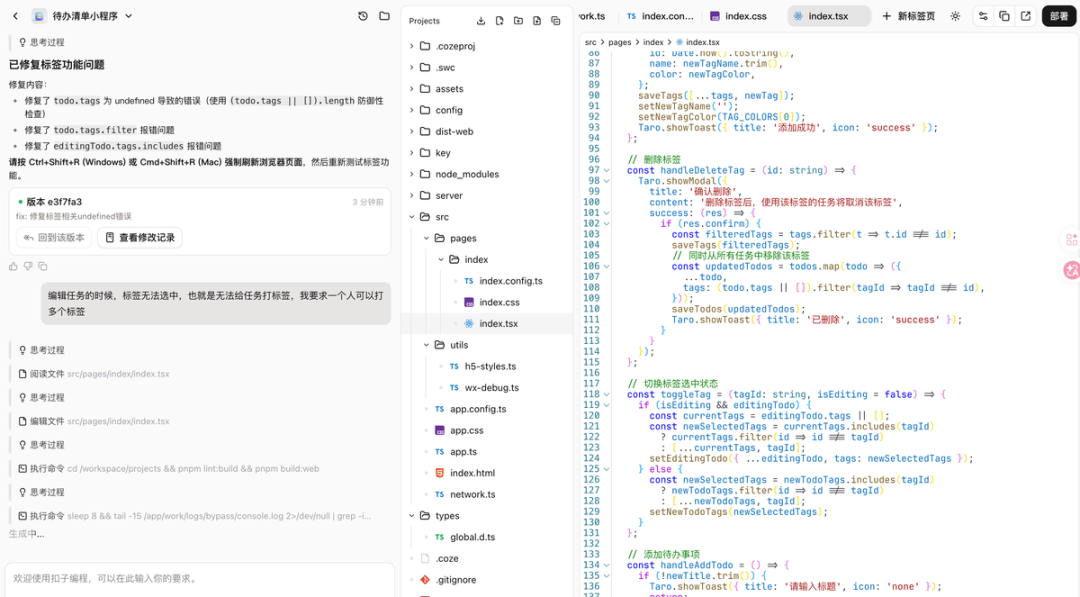This screenshot has height=597, width=1080.
Task: Open wx-debug.ts in the utils folder
Action: [491, 388]
